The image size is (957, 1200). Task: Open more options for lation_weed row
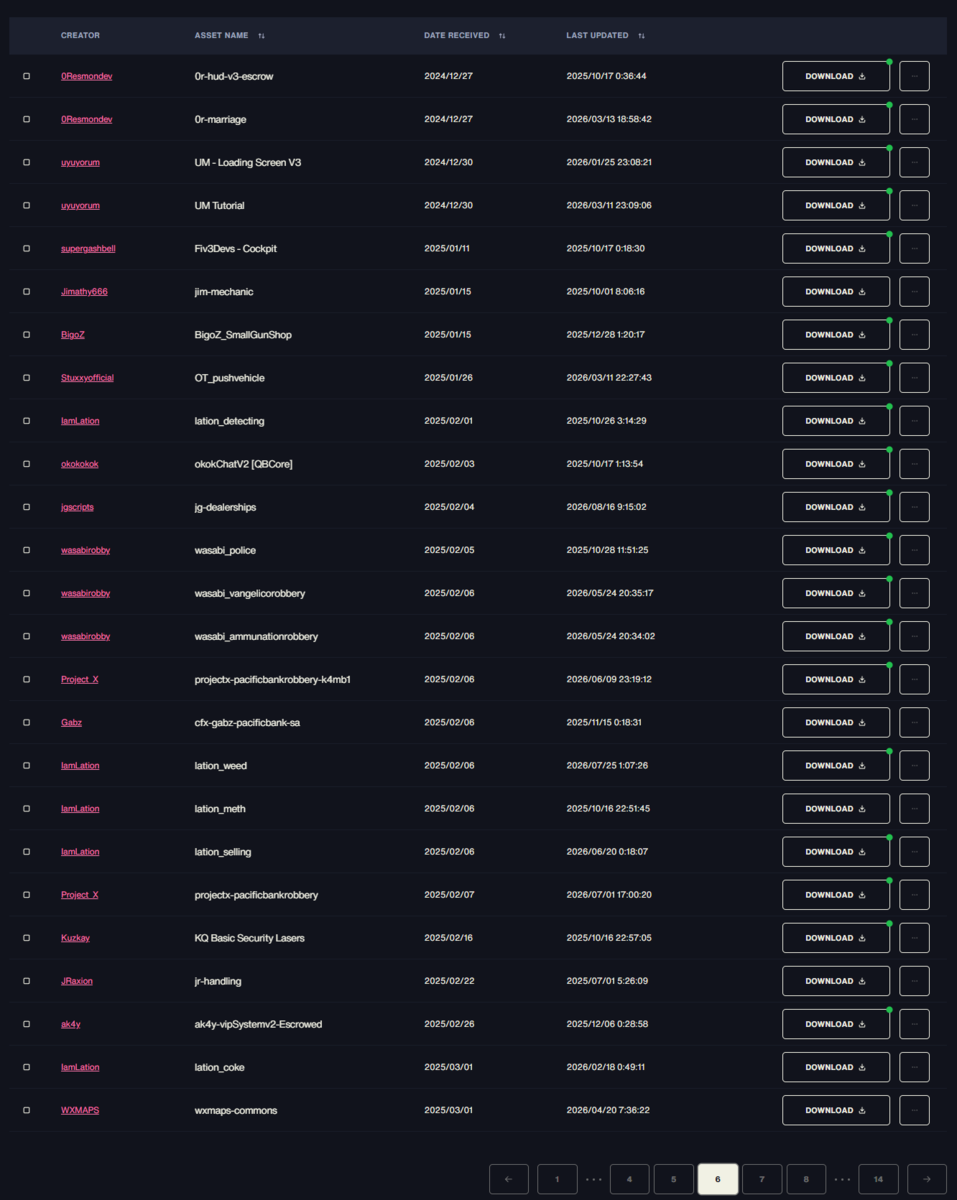914,766
